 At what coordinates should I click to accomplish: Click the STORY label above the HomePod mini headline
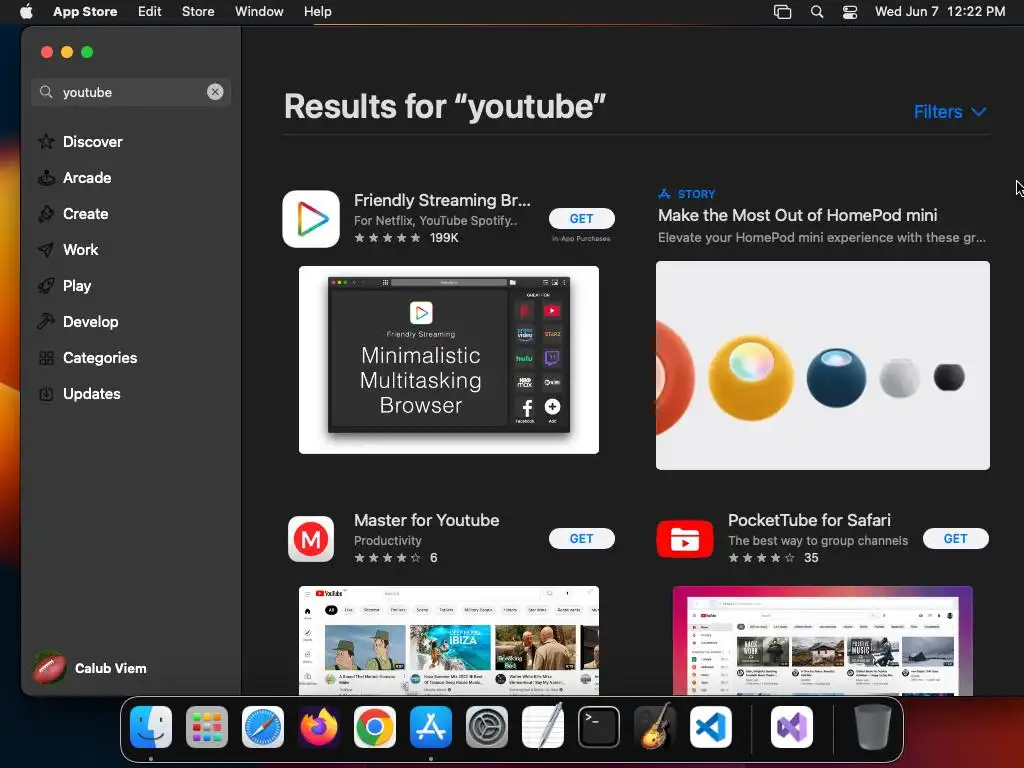pyautogui.click(x=696, y=194)
